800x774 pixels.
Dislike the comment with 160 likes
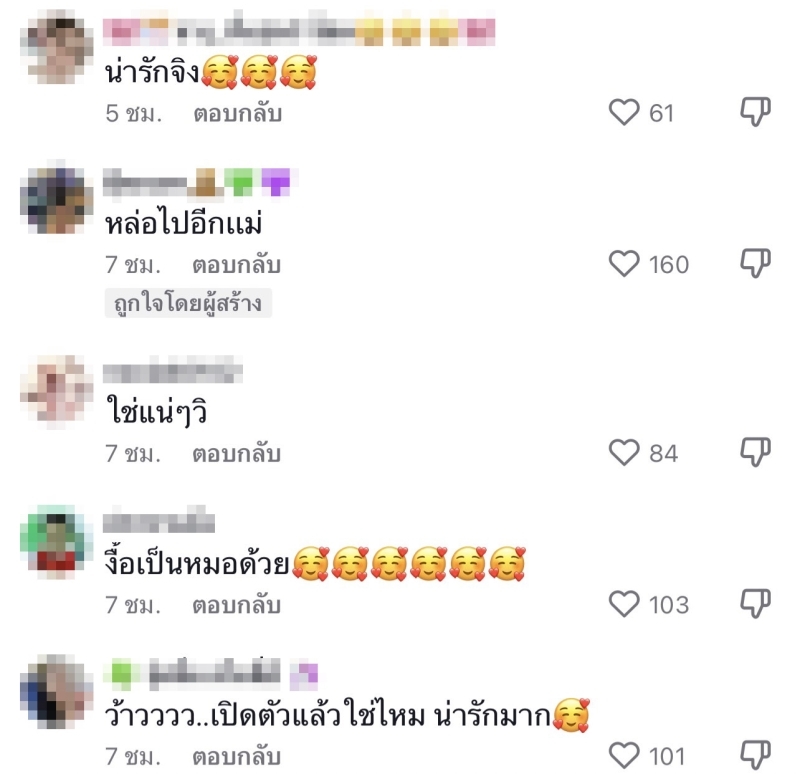pyautogui.click(x=755, y=263)
